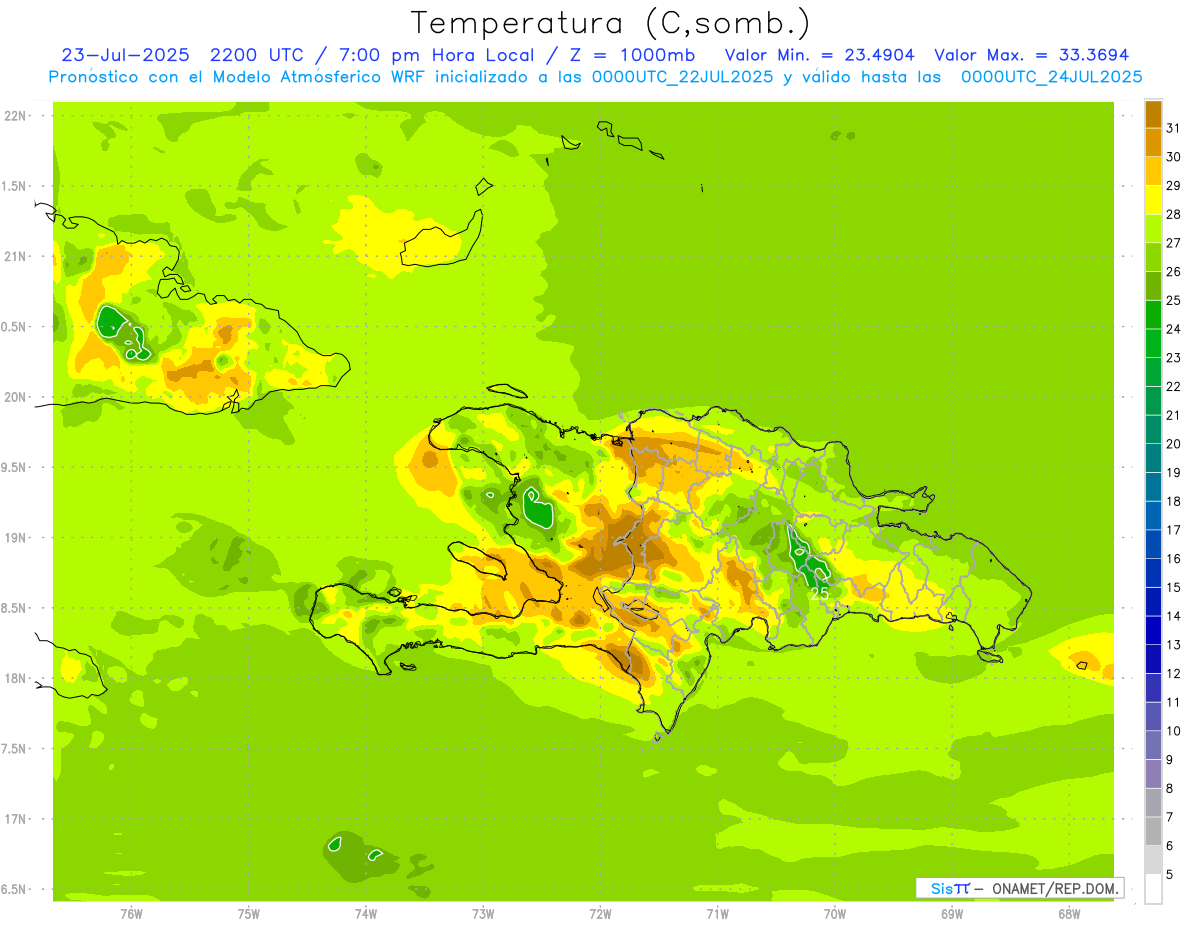Click color bar segment between 30 and 31
This screenshot has width=1200, height=927.
coord(1153,142)
